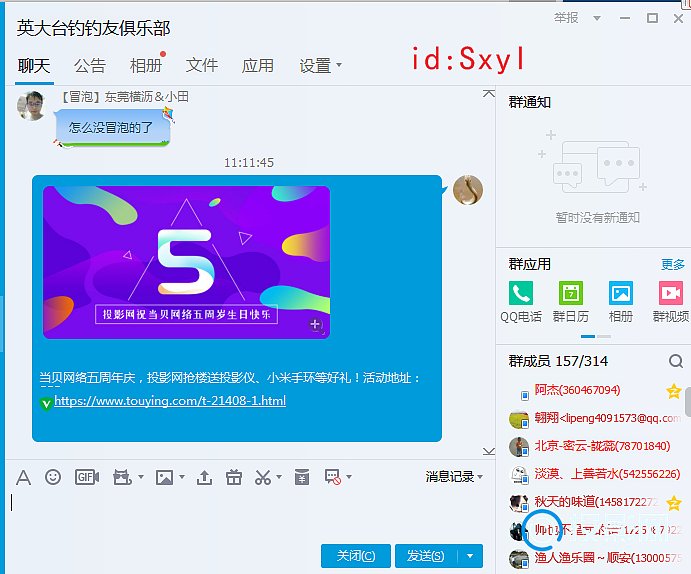Expand the picture options dropdown arrow
Screen dimensions: 691x574
(182, 477)
